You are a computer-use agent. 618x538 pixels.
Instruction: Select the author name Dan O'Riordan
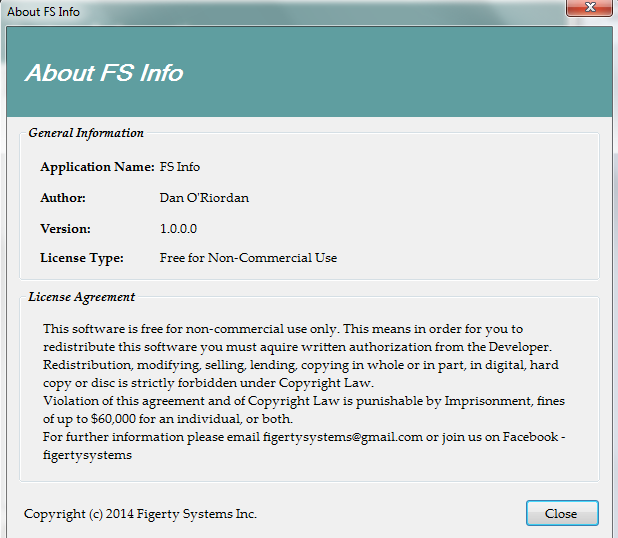(x=204, y=197)
